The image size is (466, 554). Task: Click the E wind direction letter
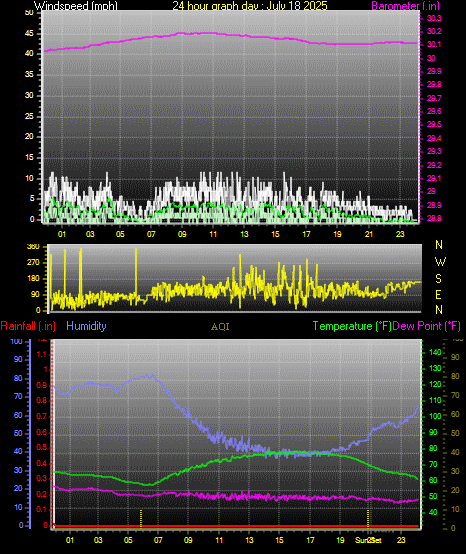click(x=438, y=294)
